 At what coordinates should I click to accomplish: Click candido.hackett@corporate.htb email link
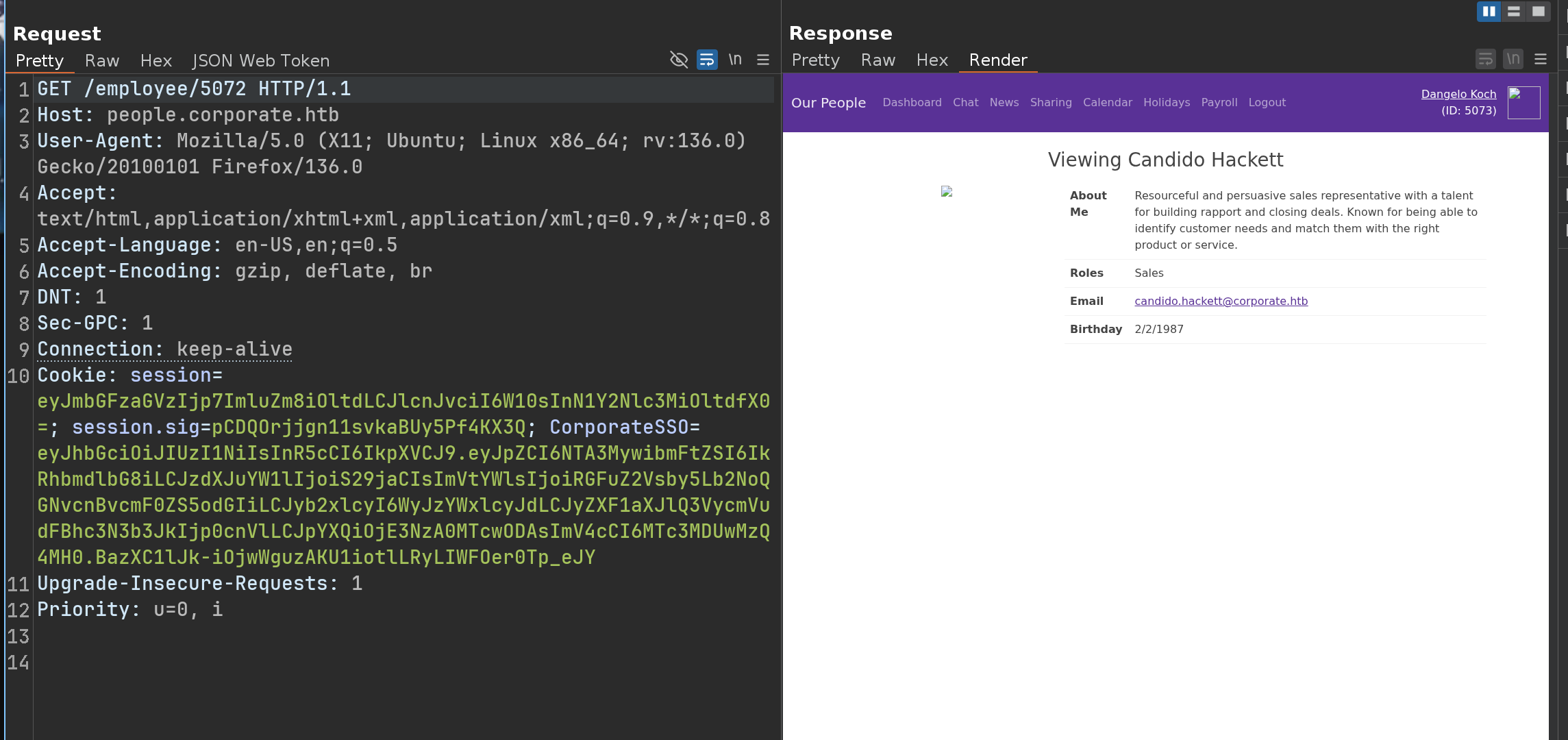pyautogui.click(x=1221, y=301)
